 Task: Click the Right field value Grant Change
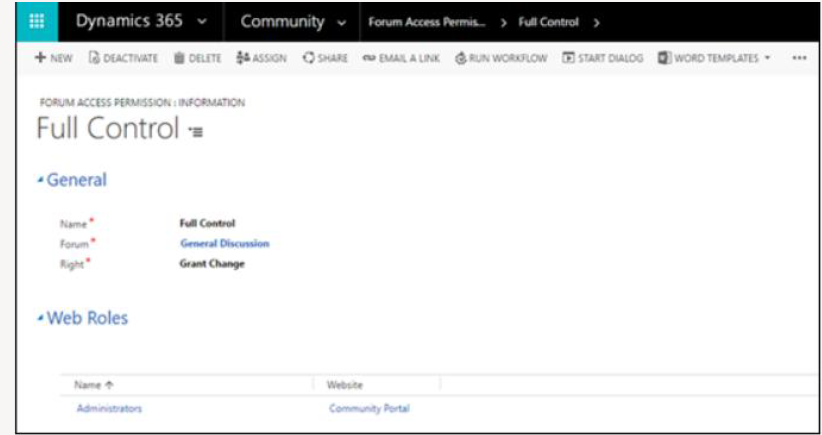(212, 264)
